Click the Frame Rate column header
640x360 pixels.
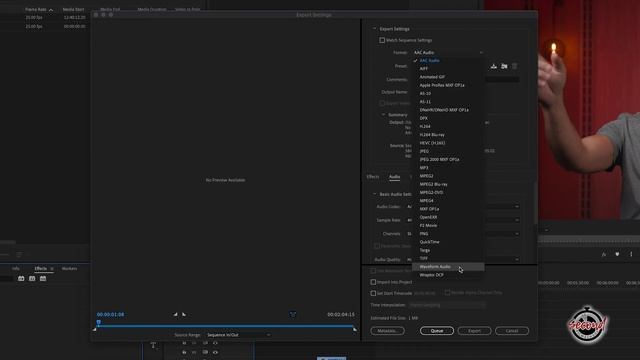pyautogui.click(x=36, y=9)
